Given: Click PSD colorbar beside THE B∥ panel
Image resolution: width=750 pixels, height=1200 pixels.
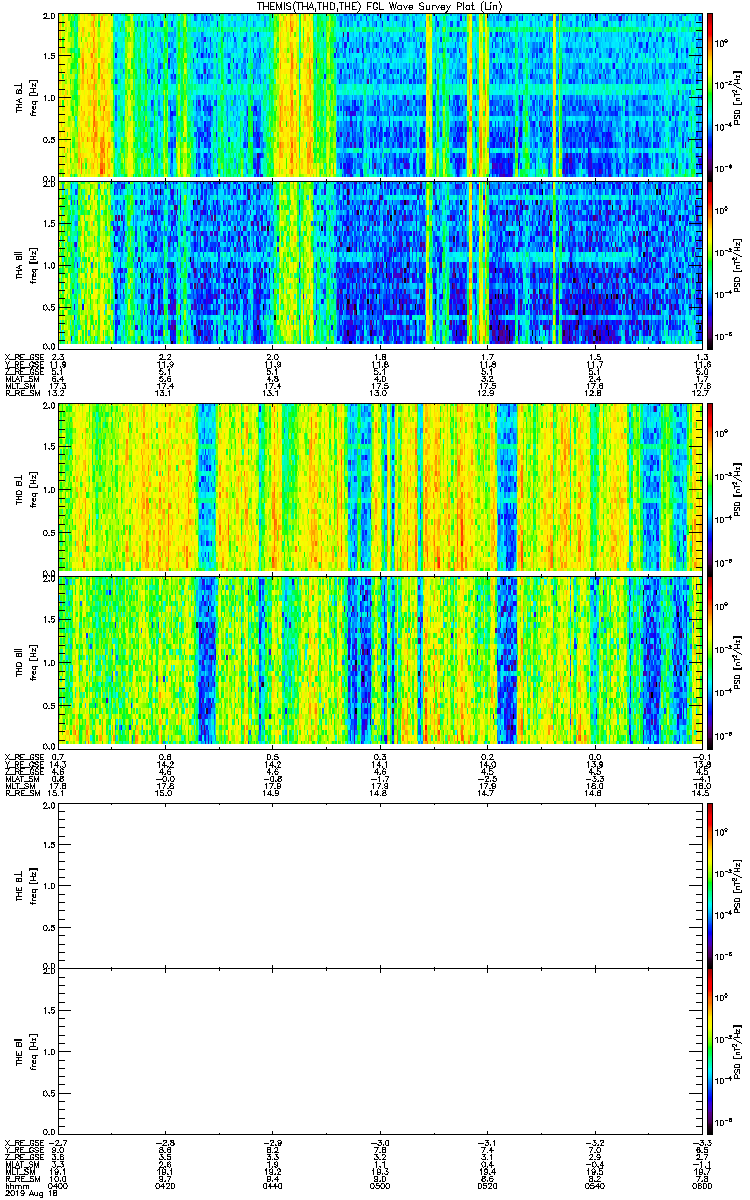Looking at the screenshot, I should tap(711, 1050).
